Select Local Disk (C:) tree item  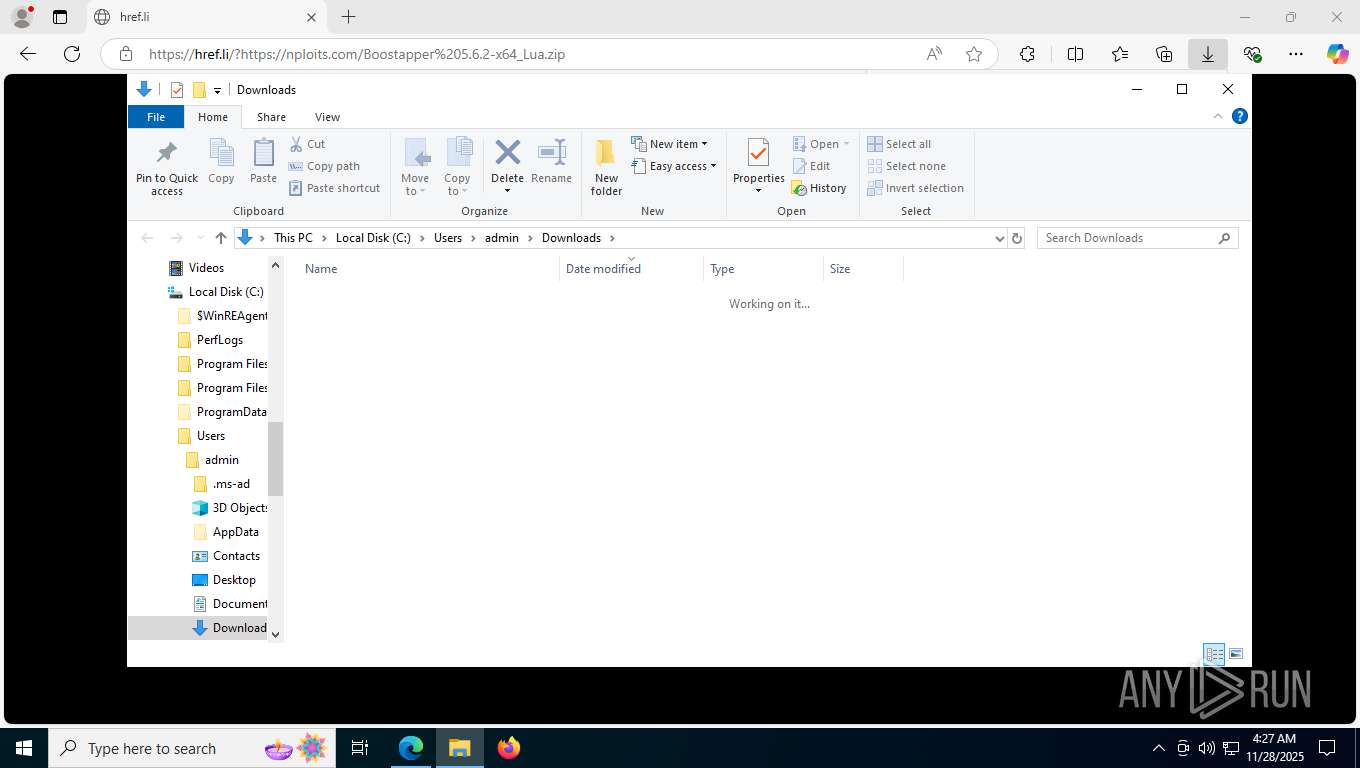(226, 292)
